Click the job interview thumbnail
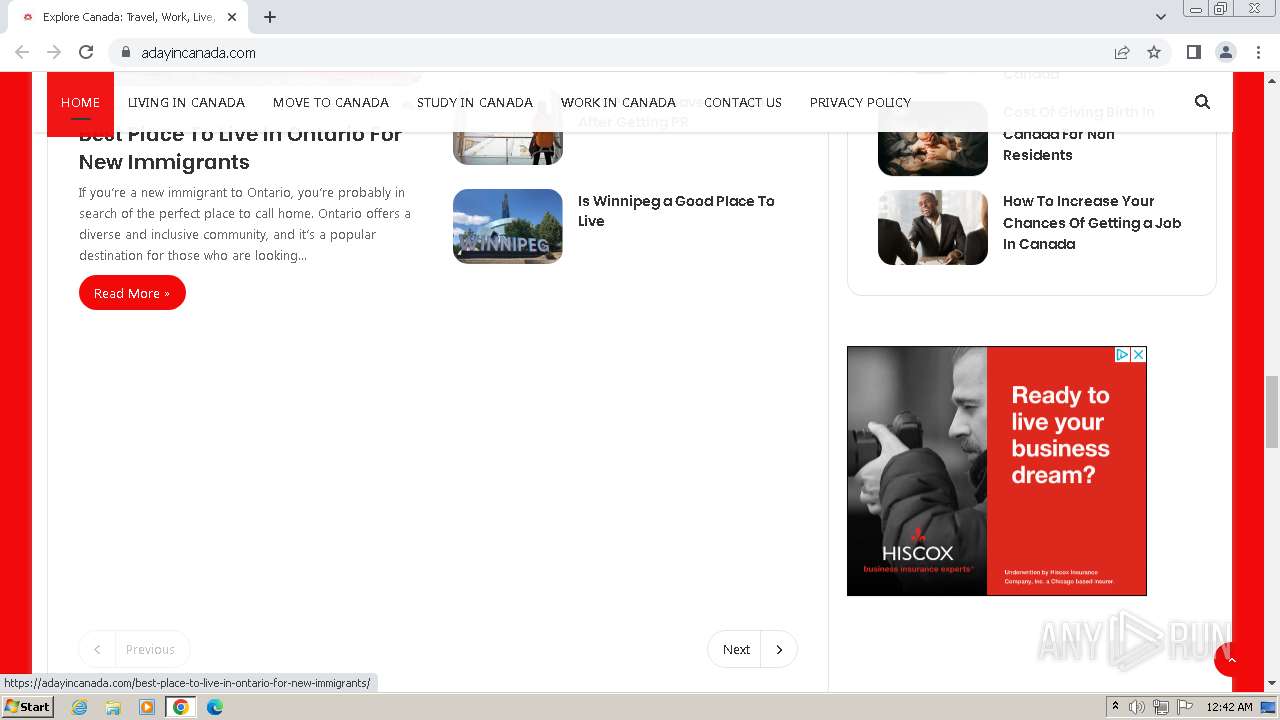The image size is (1280, 720). 933,228
